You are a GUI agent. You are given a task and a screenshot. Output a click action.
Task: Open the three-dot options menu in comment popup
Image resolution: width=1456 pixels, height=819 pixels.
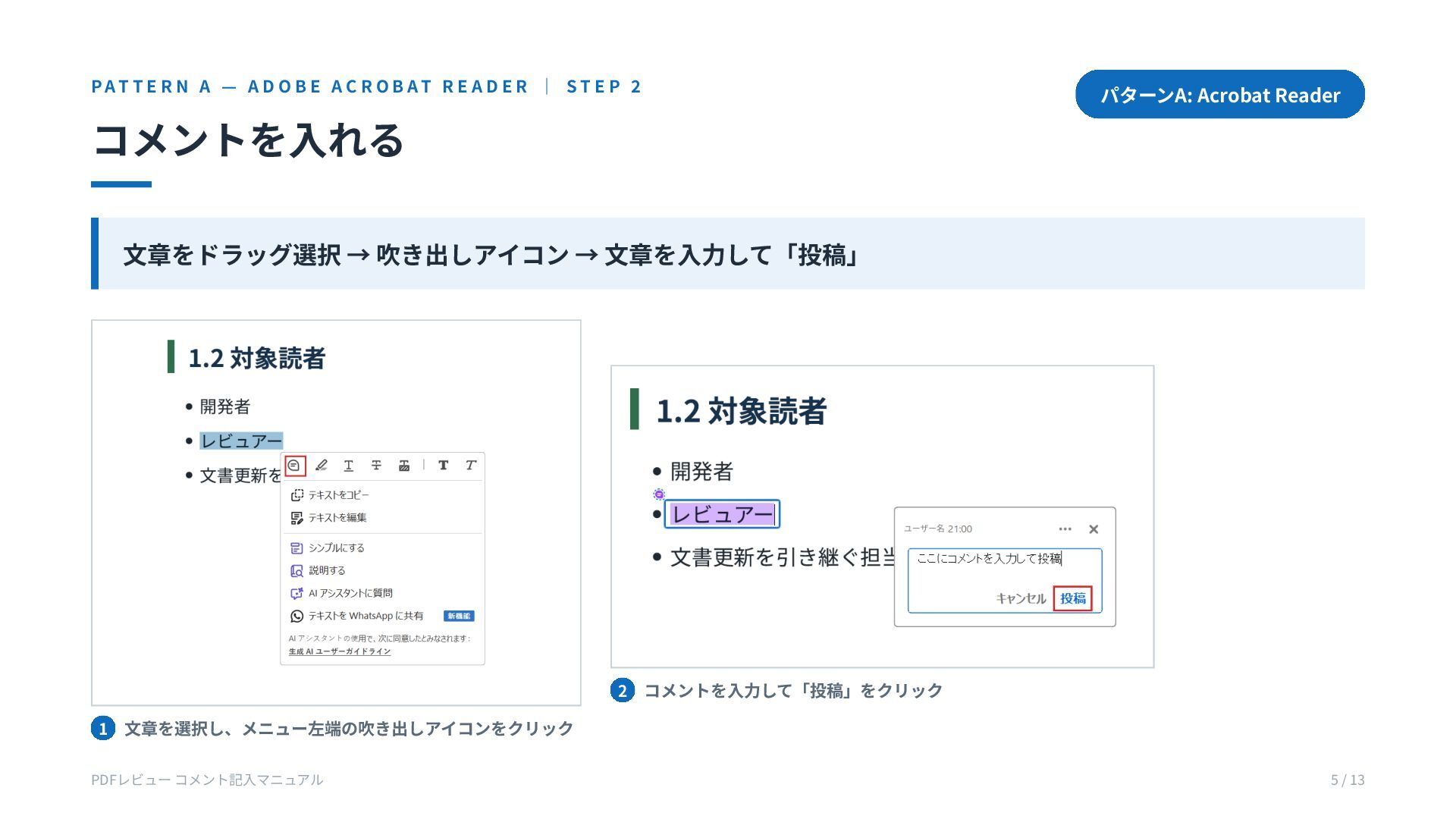tap(1065, 529)
